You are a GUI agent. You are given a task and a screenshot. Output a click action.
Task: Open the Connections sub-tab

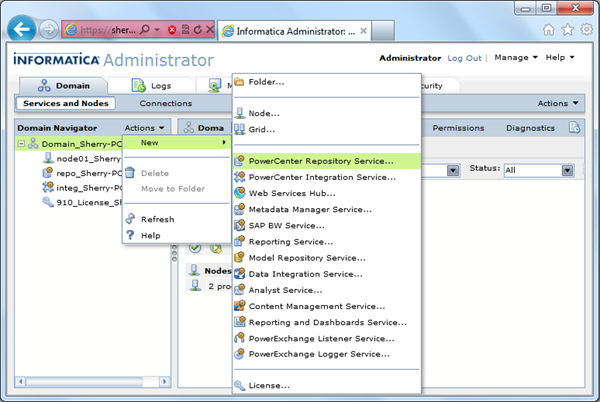coord(166,103)
